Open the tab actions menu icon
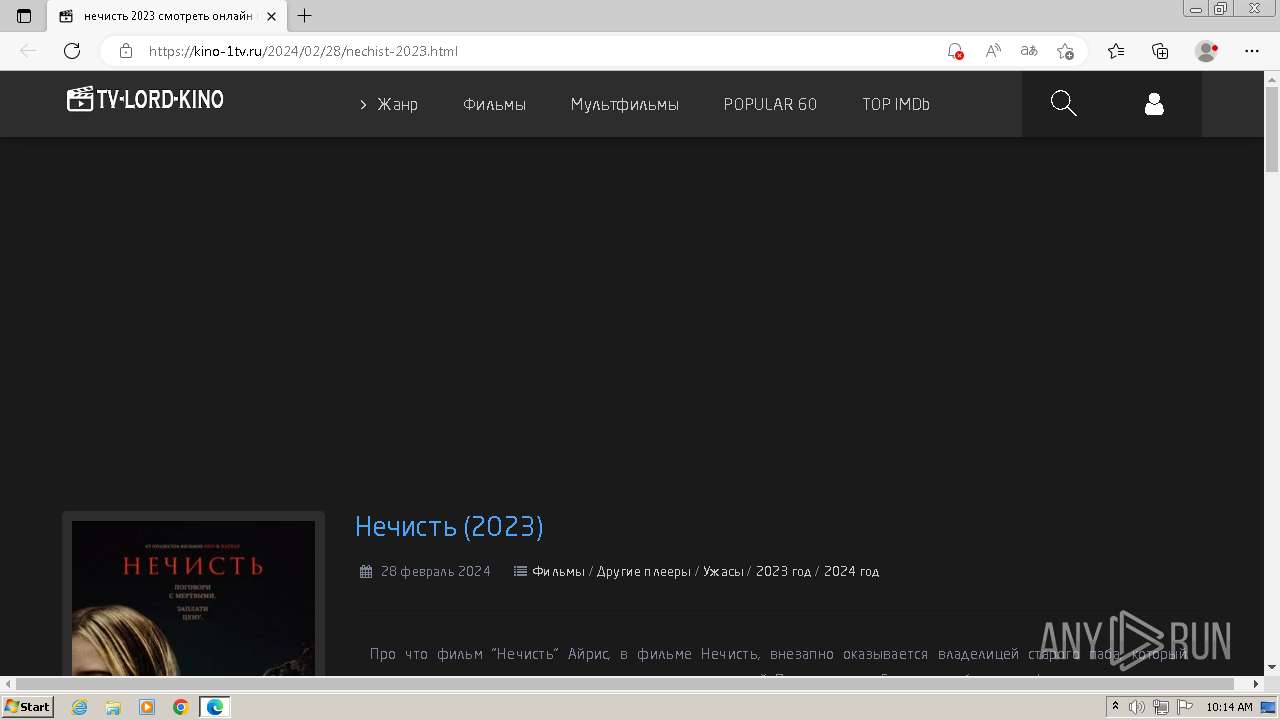This screenshot has width=1280, height=720. click(x=24, y=16)
